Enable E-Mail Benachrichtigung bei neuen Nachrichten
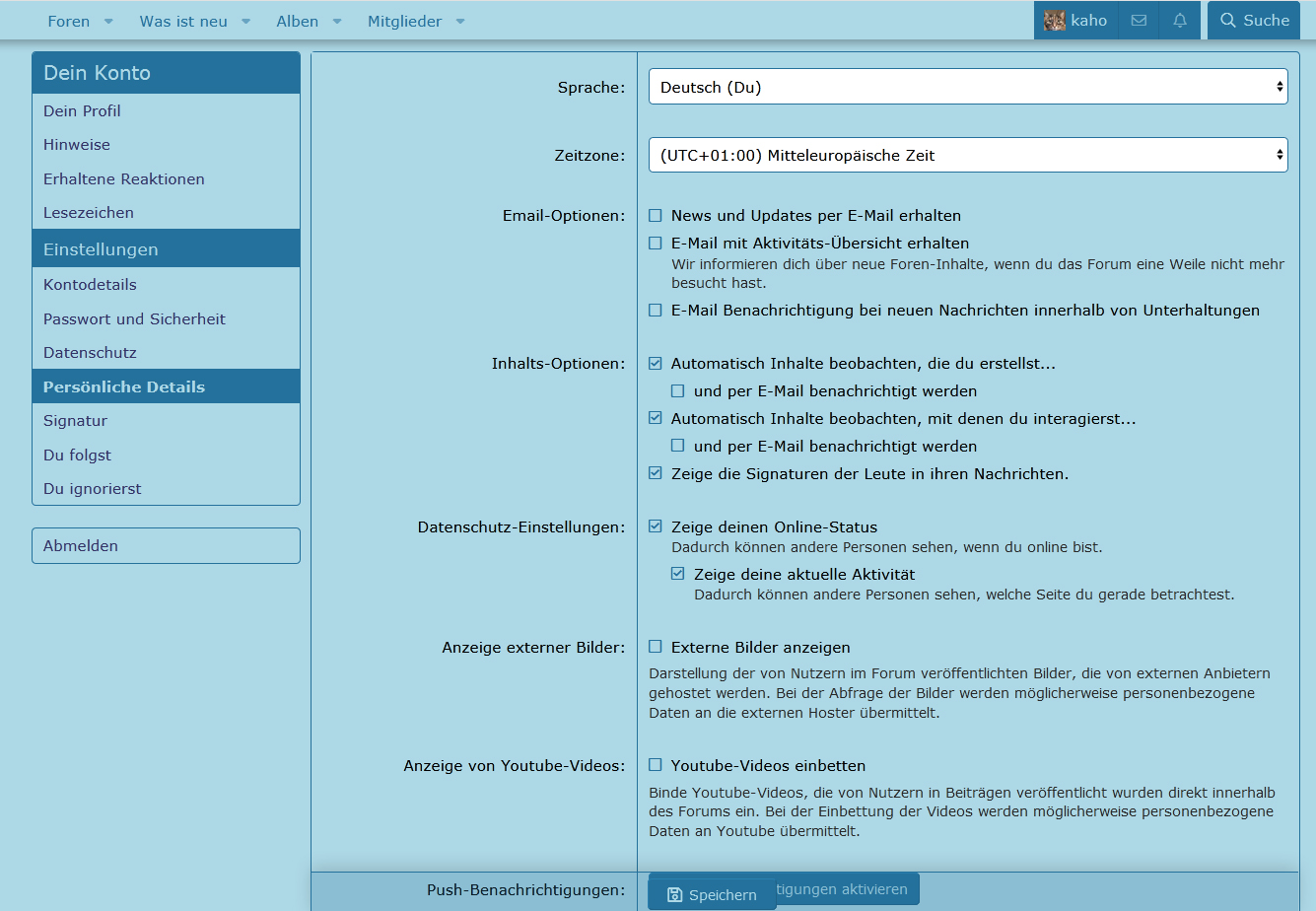The image size is (1316, 911). pos(656,310)
